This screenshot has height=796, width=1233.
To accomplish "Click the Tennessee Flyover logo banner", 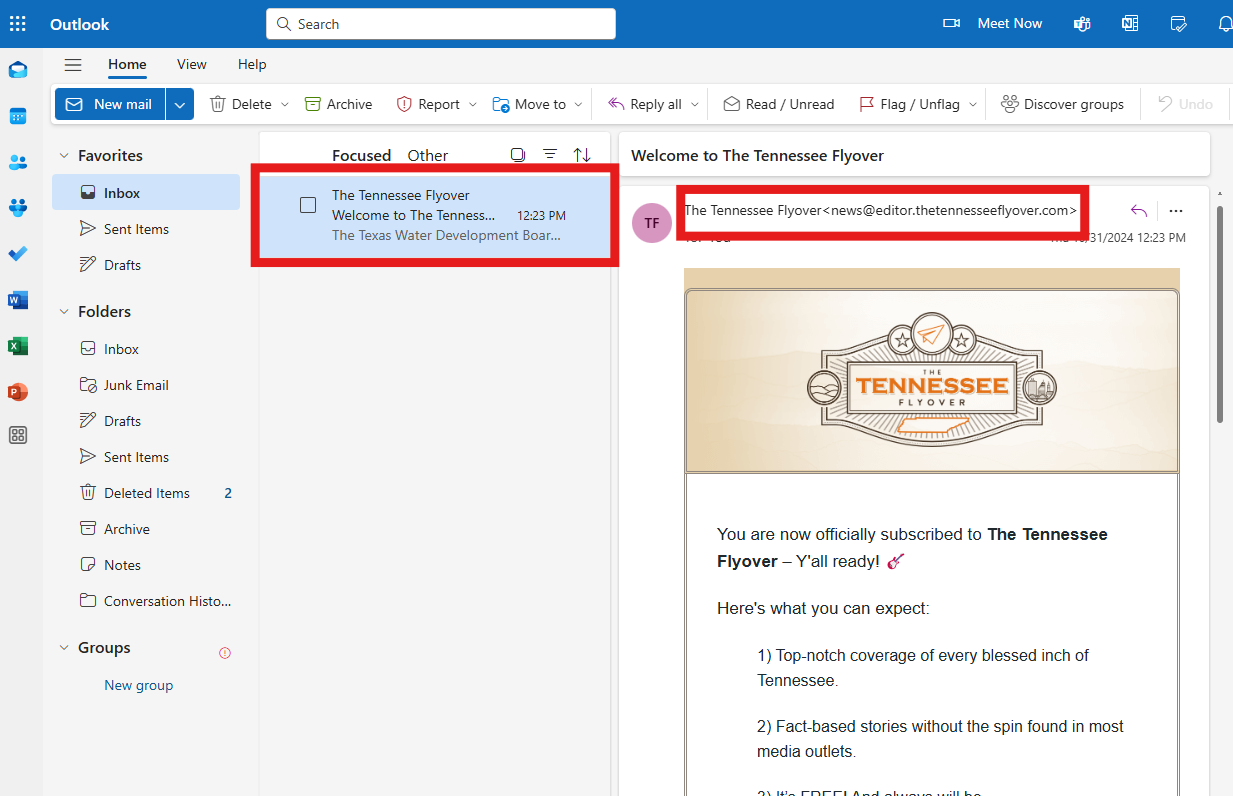I will [x=932, y=381].
